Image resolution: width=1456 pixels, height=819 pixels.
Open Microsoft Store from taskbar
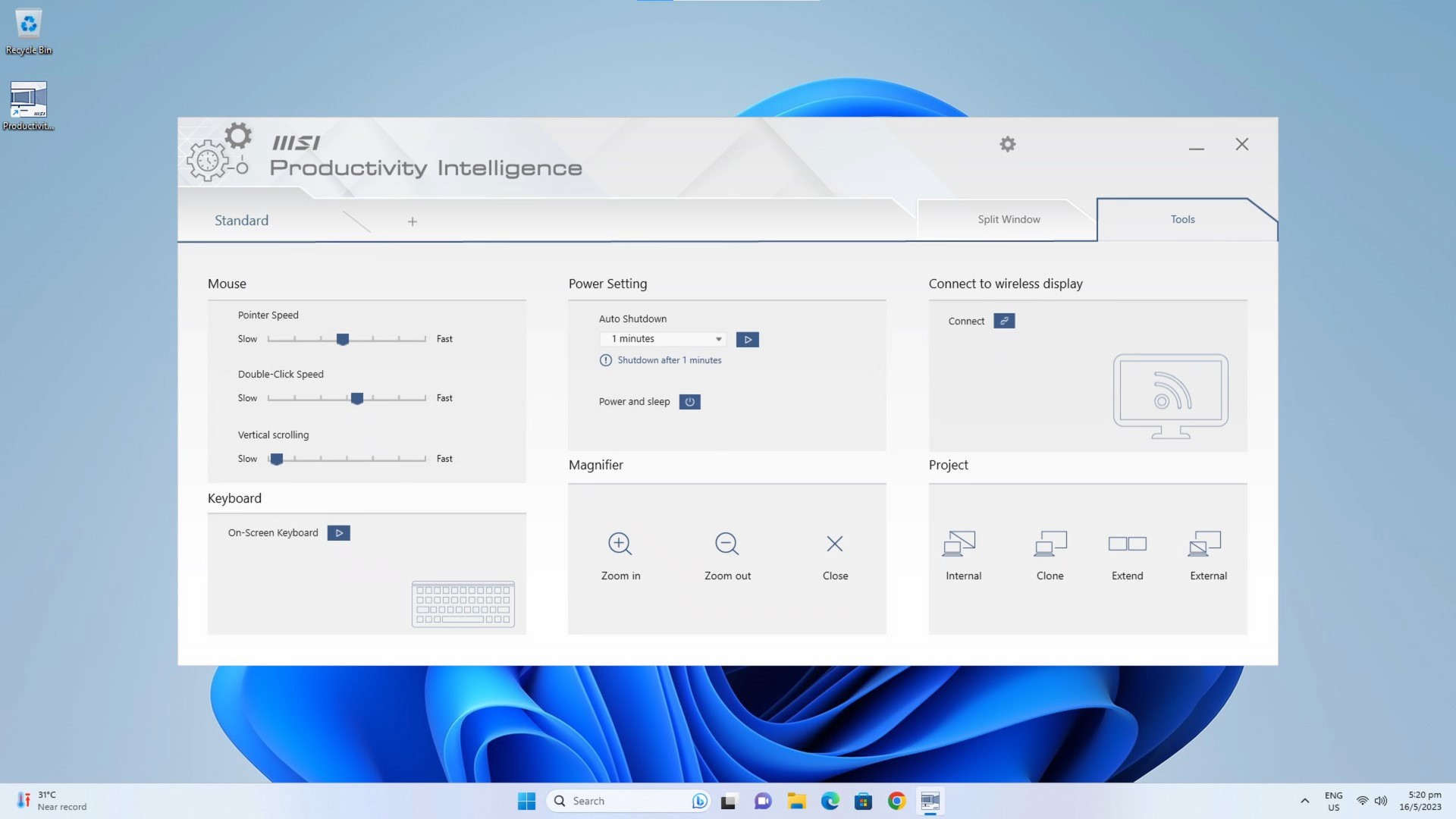point(863,801)
